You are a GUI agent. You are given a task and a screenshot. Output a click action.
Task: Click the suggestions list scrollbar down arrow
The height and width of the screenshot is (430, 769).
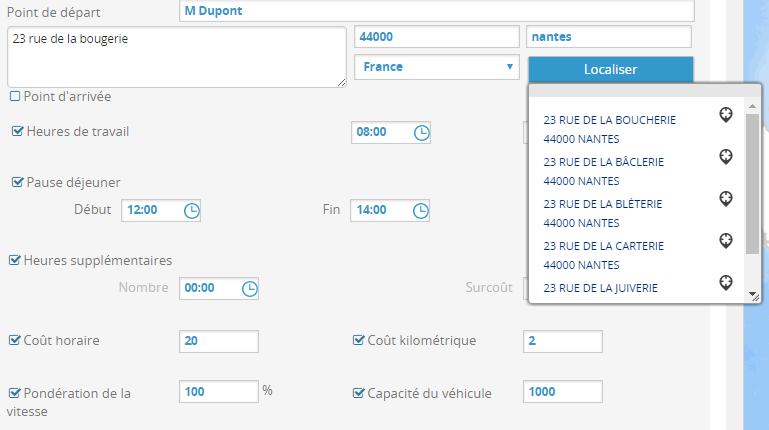pos(753,295)
